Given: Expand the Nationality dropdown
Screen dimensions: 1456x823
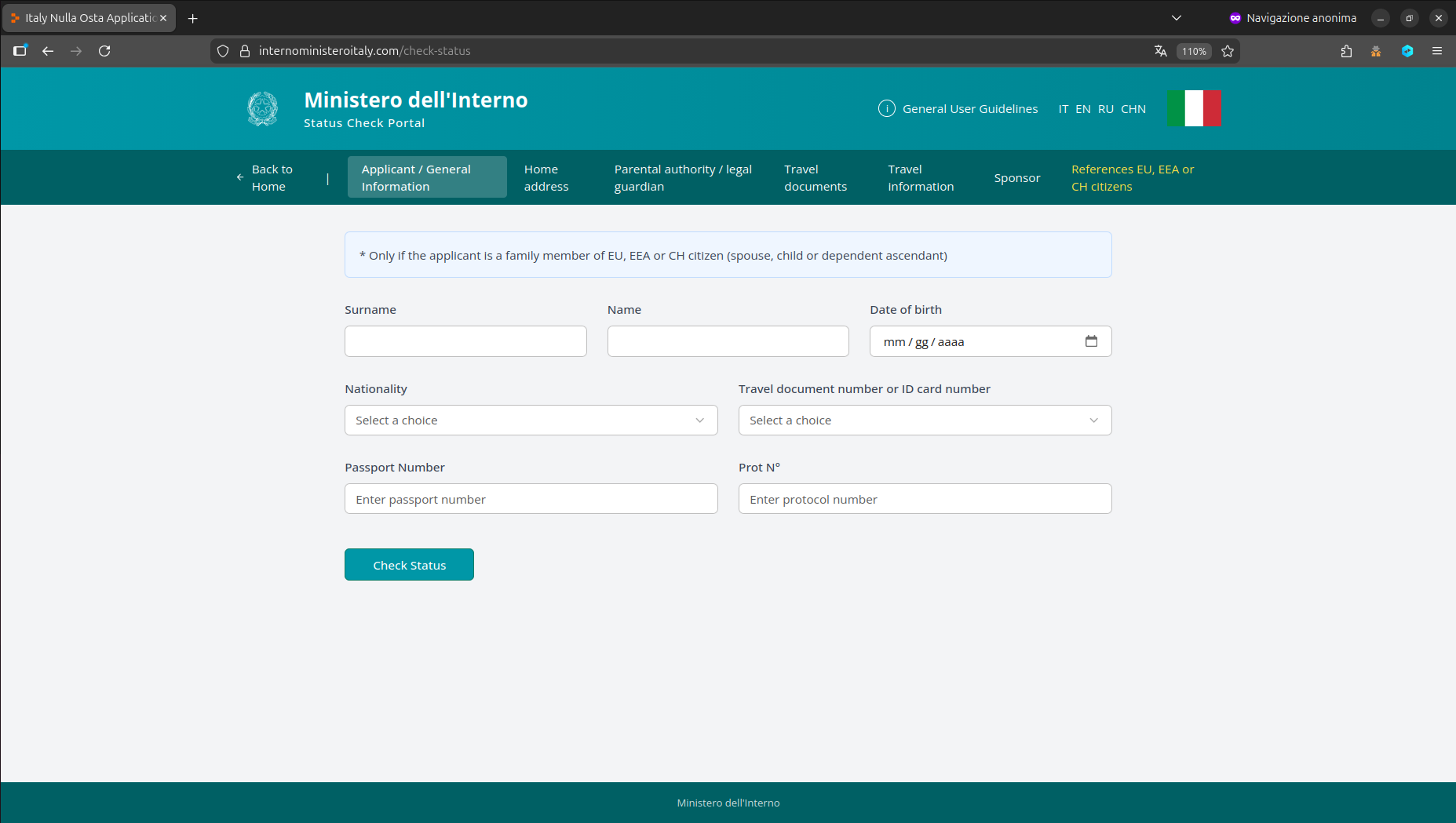Looking at the screenshot, I should [x=531, y=421].
